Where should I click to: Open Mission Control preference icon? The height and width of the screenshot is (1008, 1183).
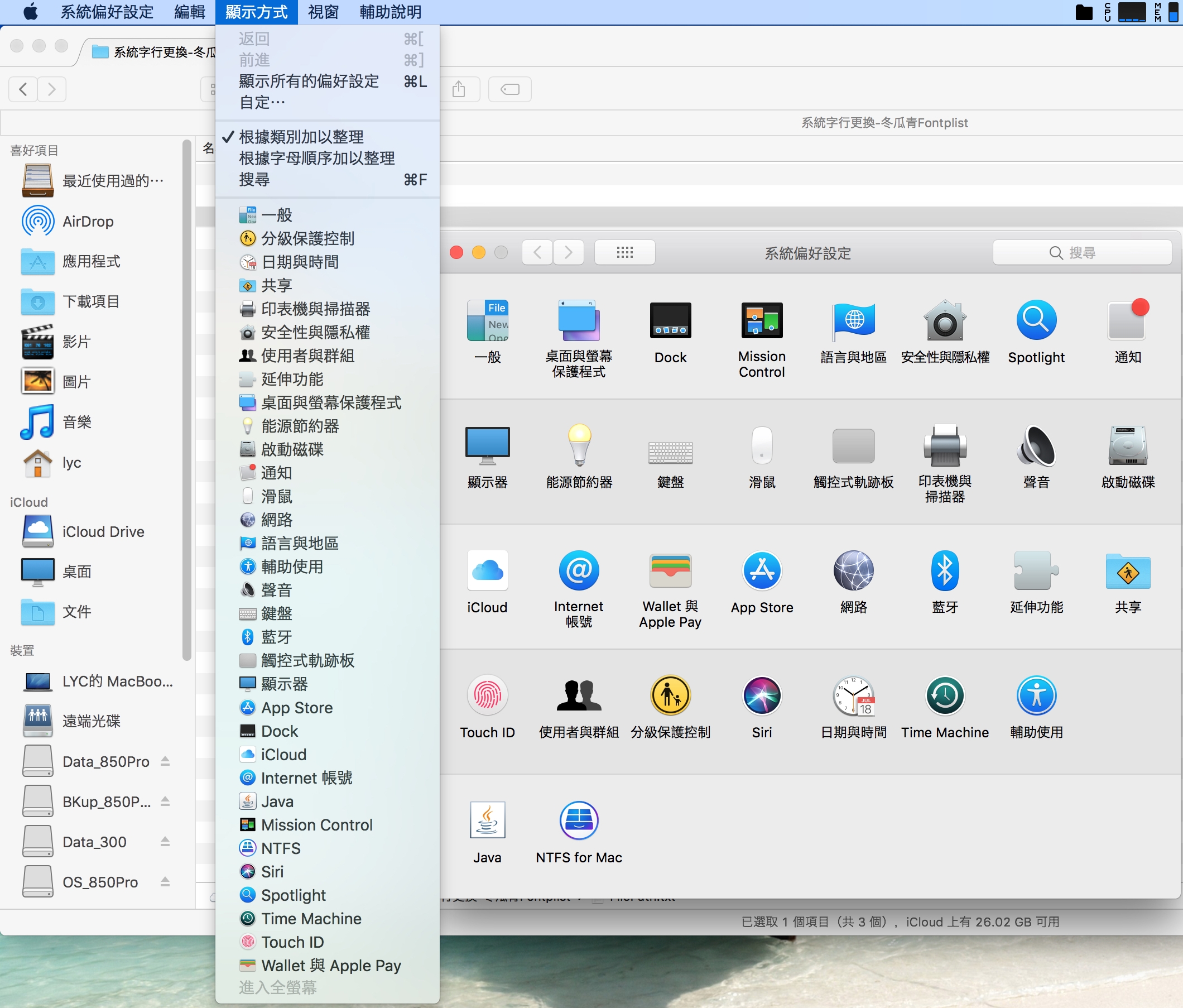tap(762, 321)
